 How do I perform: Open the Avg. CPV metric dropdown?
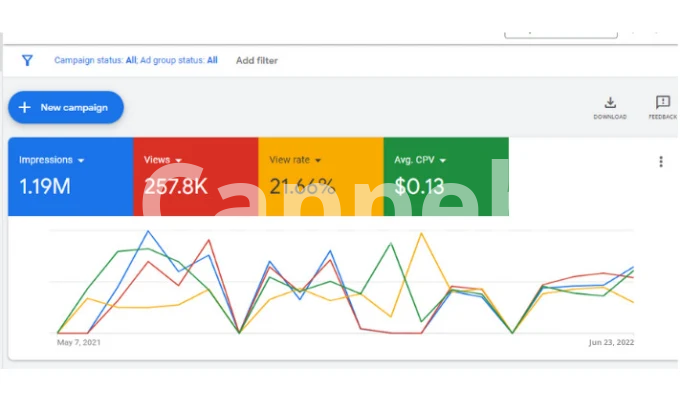click(442, 160)
